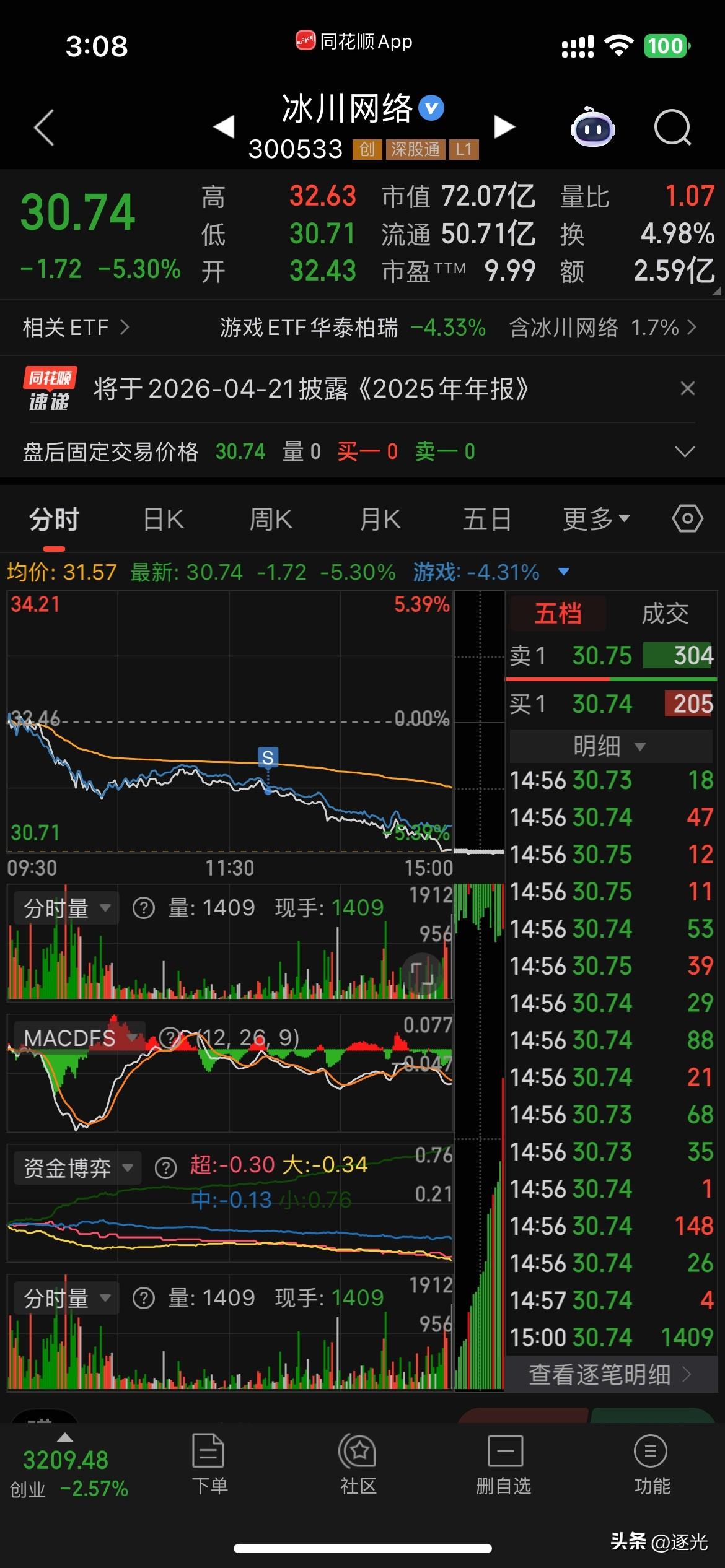Switch to 周K chart tab
Image resolution: width=725 pixels, height=1568 pixels.
(x=271, y=519)
